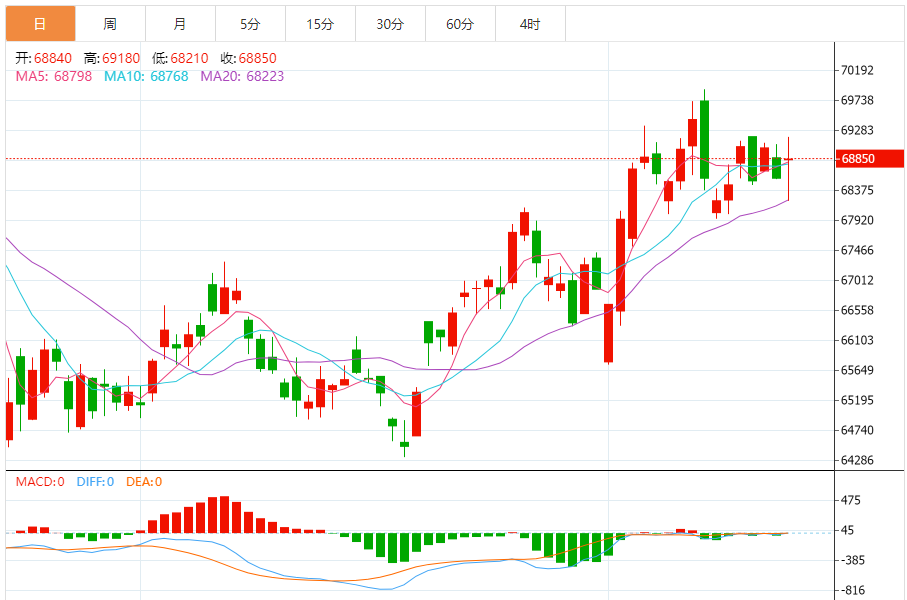Image resolution: width=907 pixels, height=600 pixels.
Task: Click the 70192 price axis label
Action: 857,71
